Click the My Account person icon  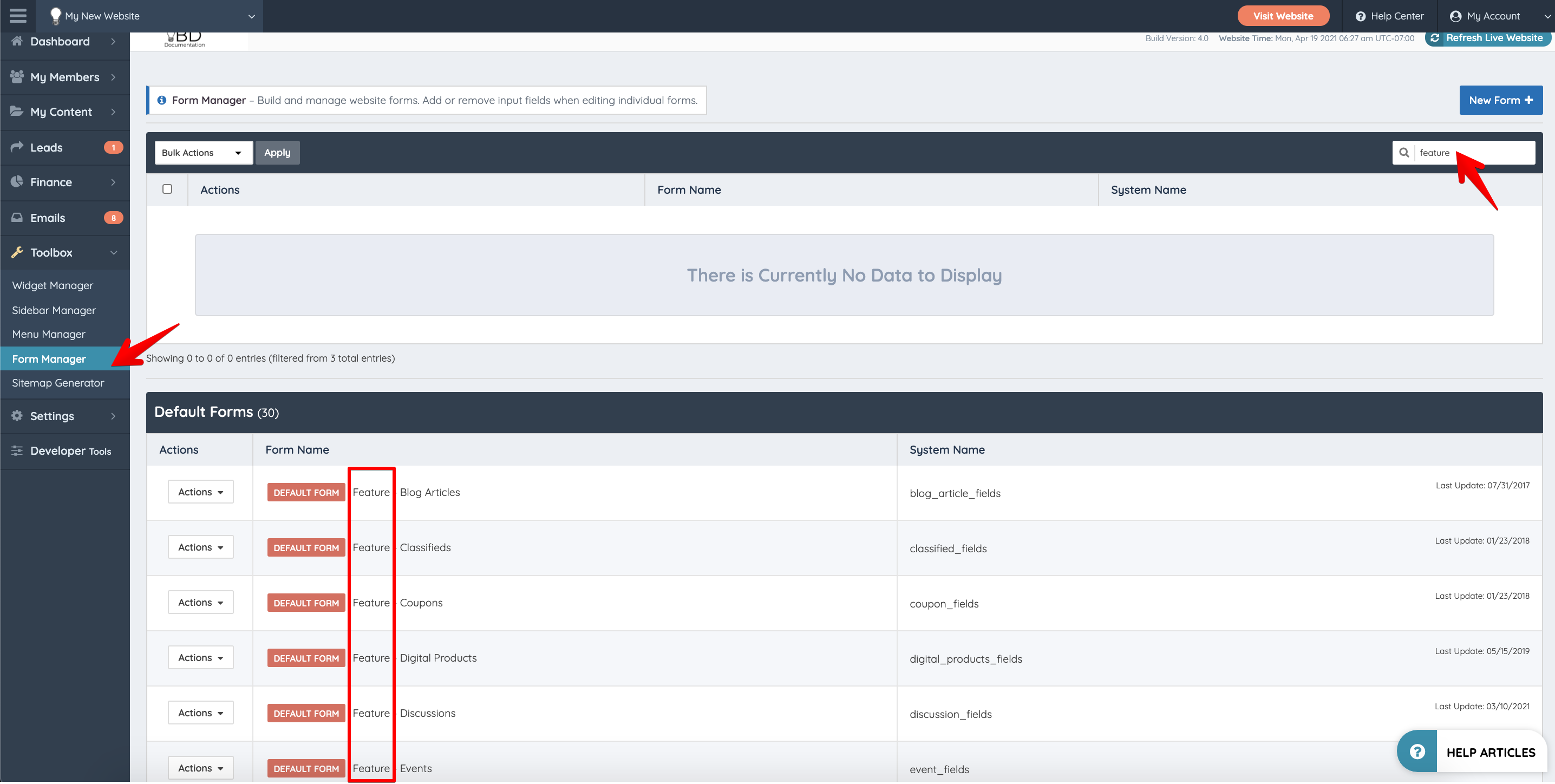[x=1455, y=16]
